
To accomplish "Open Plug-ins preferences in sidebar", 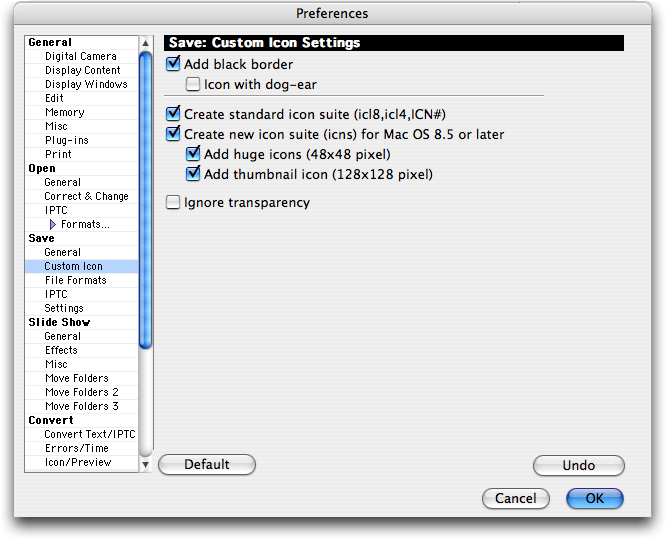I will (66, 141).
